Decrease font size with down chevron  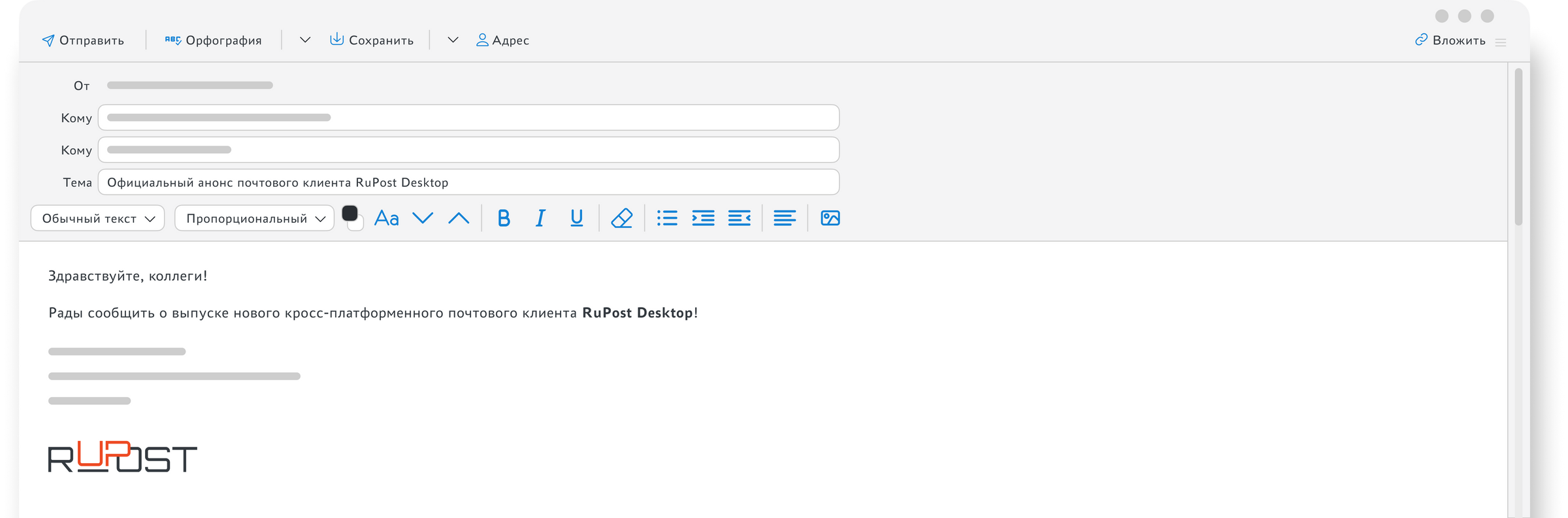coord(423,218)
